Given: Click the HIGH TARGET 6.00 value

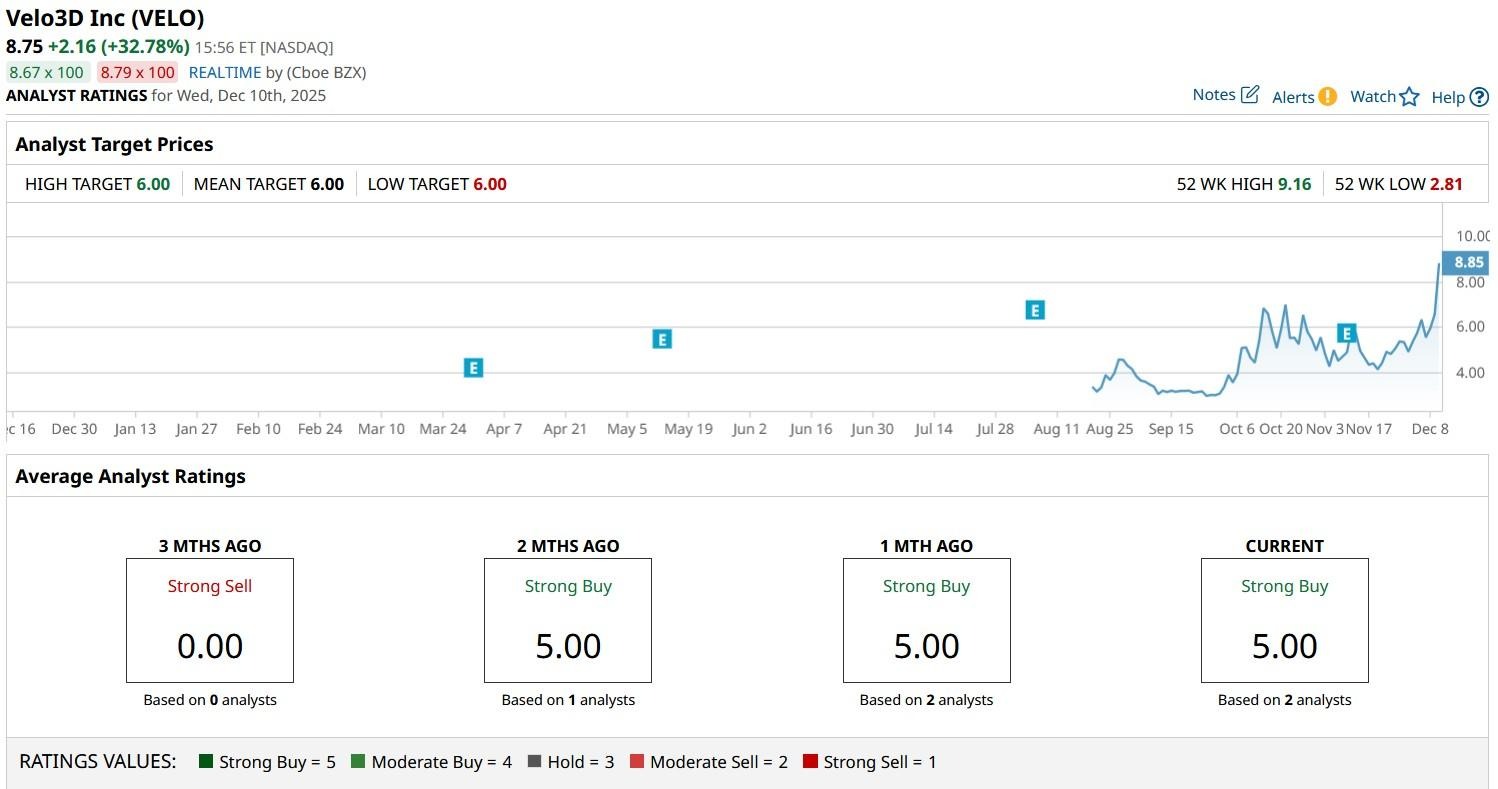Looking at the screenshot, I should pyautogui.click(x=153, y=184).
